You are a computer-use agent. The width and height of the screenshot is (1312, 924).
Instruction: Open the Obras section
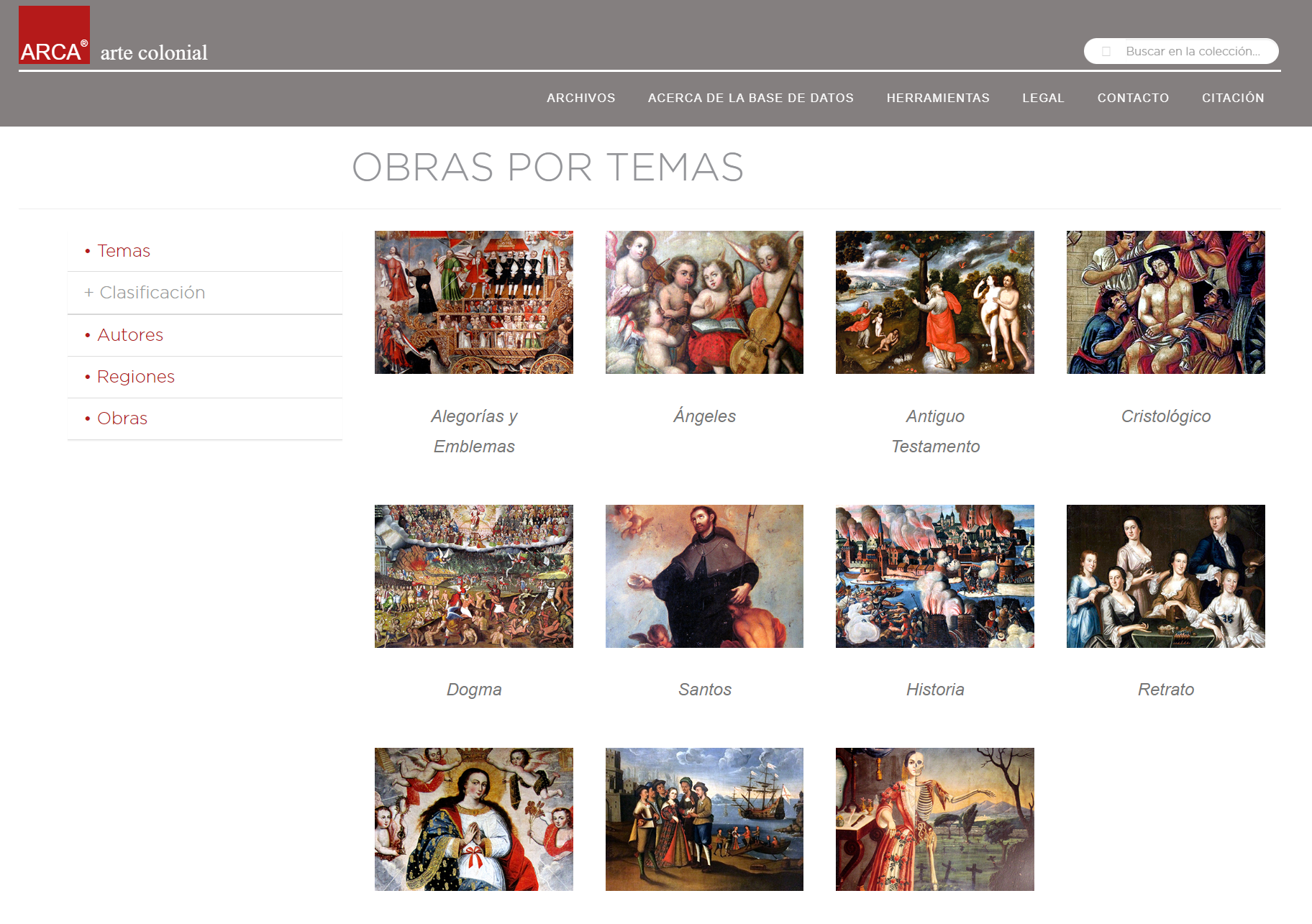coord(122,418)
